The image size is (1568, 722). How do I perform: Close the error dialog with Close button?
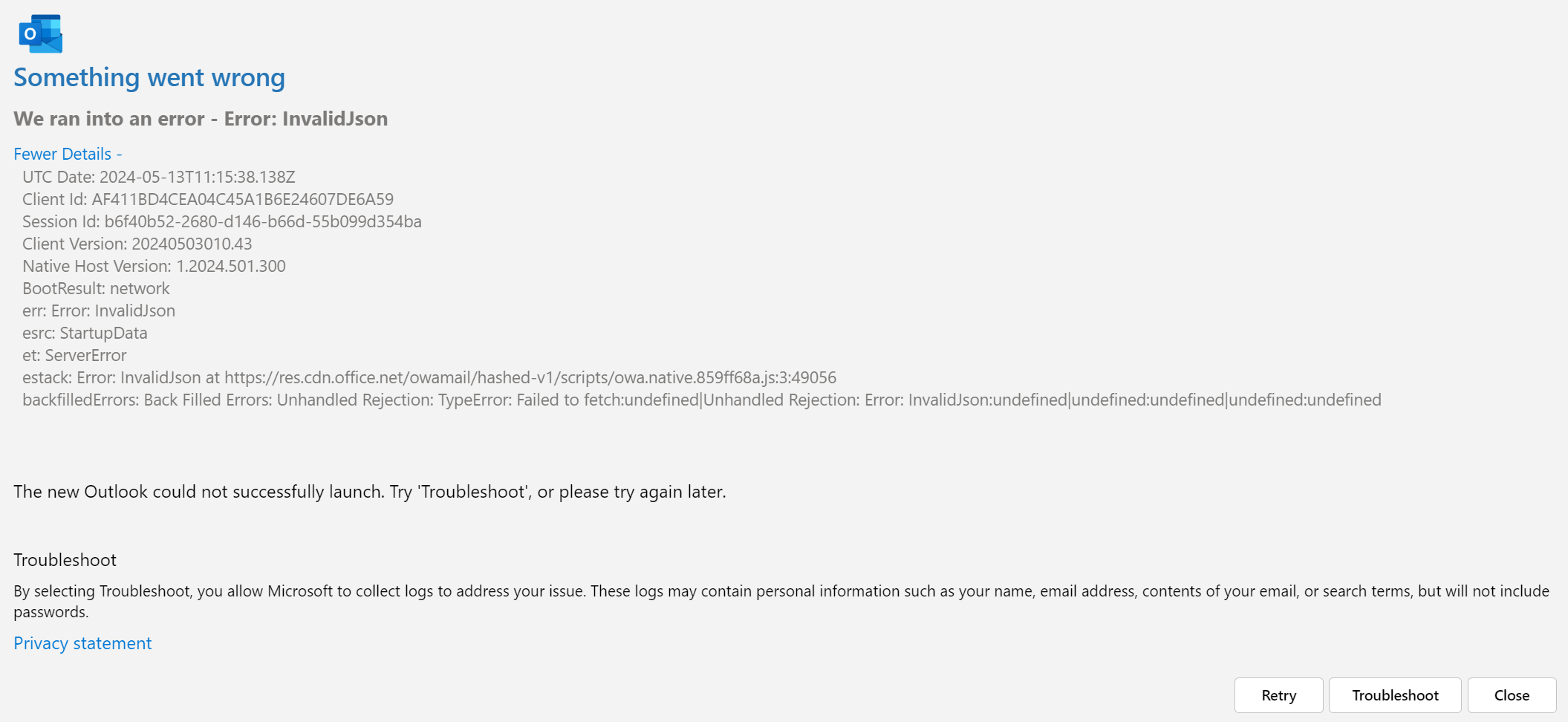1512,695
